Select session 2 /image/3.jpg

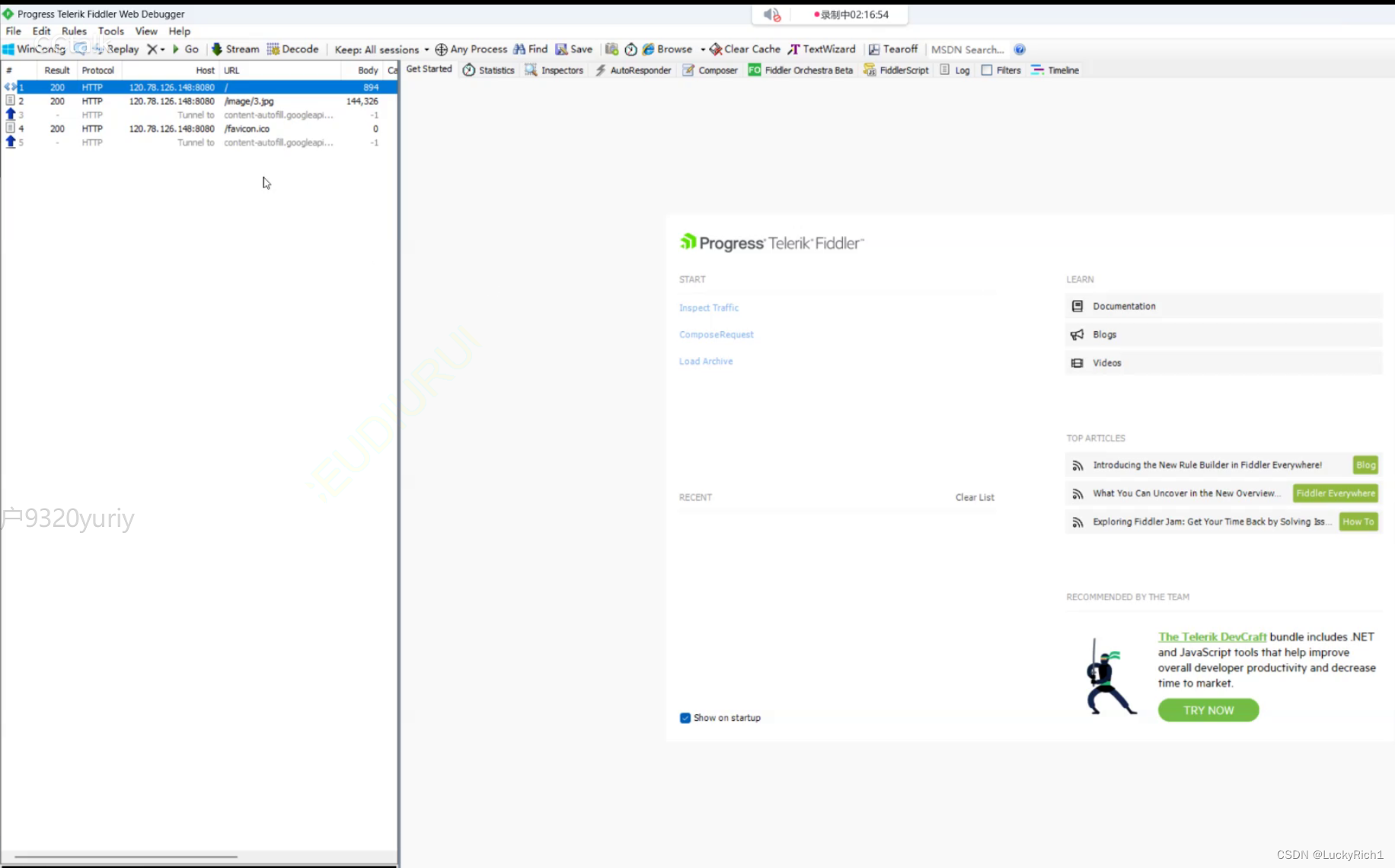pos(200,101)
